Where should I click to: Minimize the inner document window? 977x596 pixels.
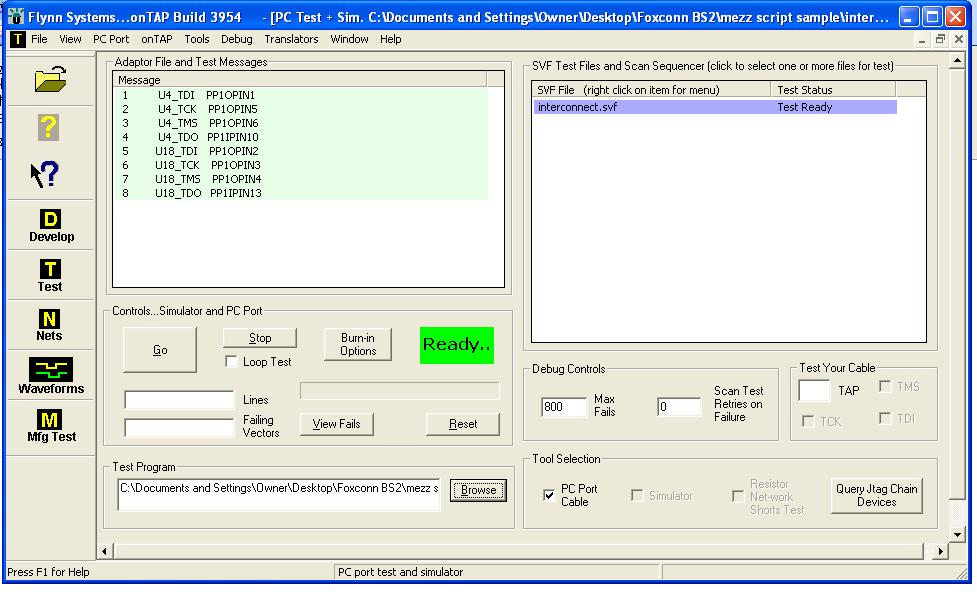tap(922, 39)
